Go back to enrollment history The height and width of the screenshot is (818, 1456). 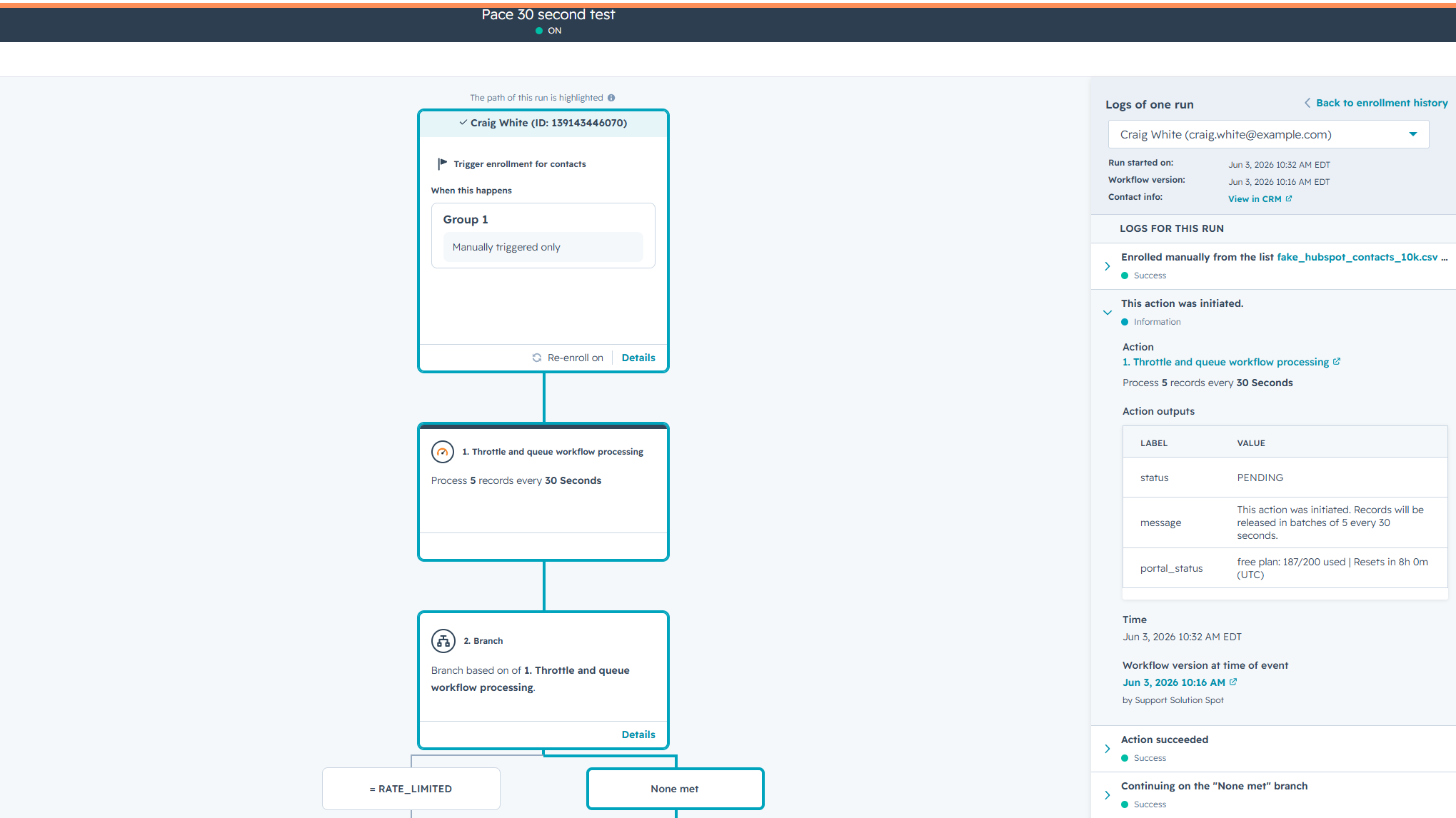[1382, 103]
